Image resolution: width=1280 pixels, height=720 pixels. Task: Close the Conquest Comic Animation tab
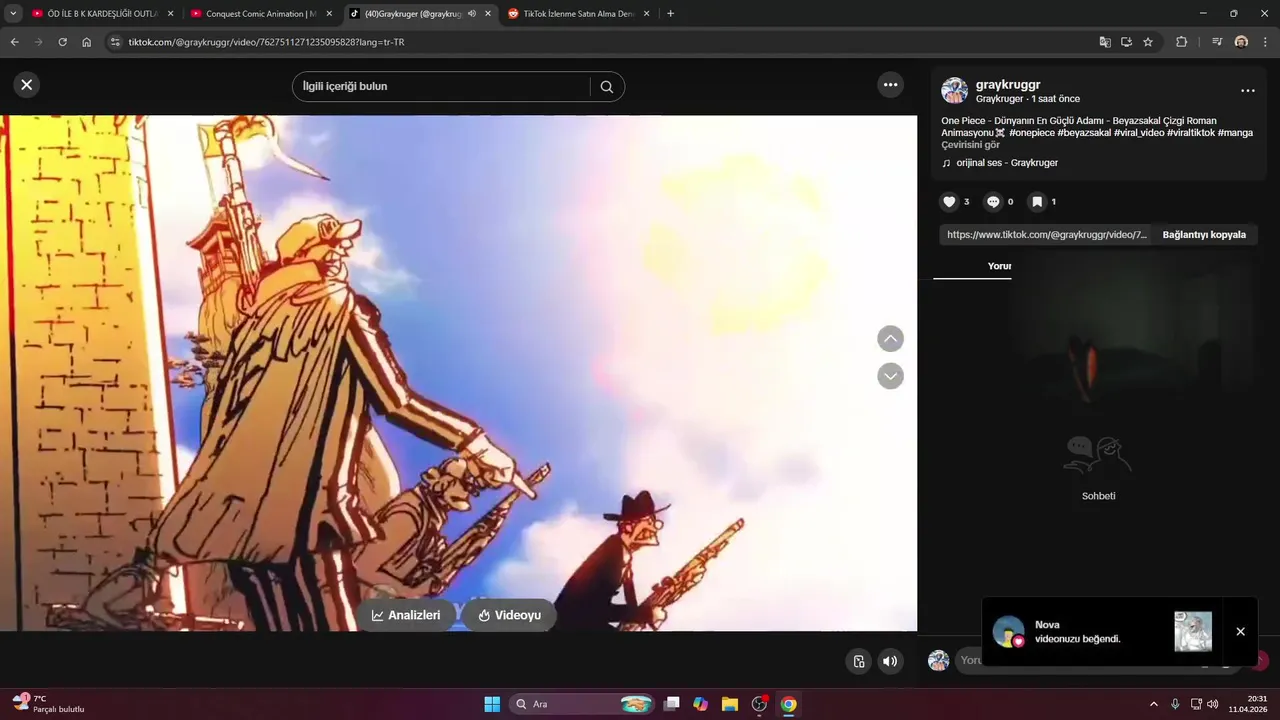[x=329, y=14]
